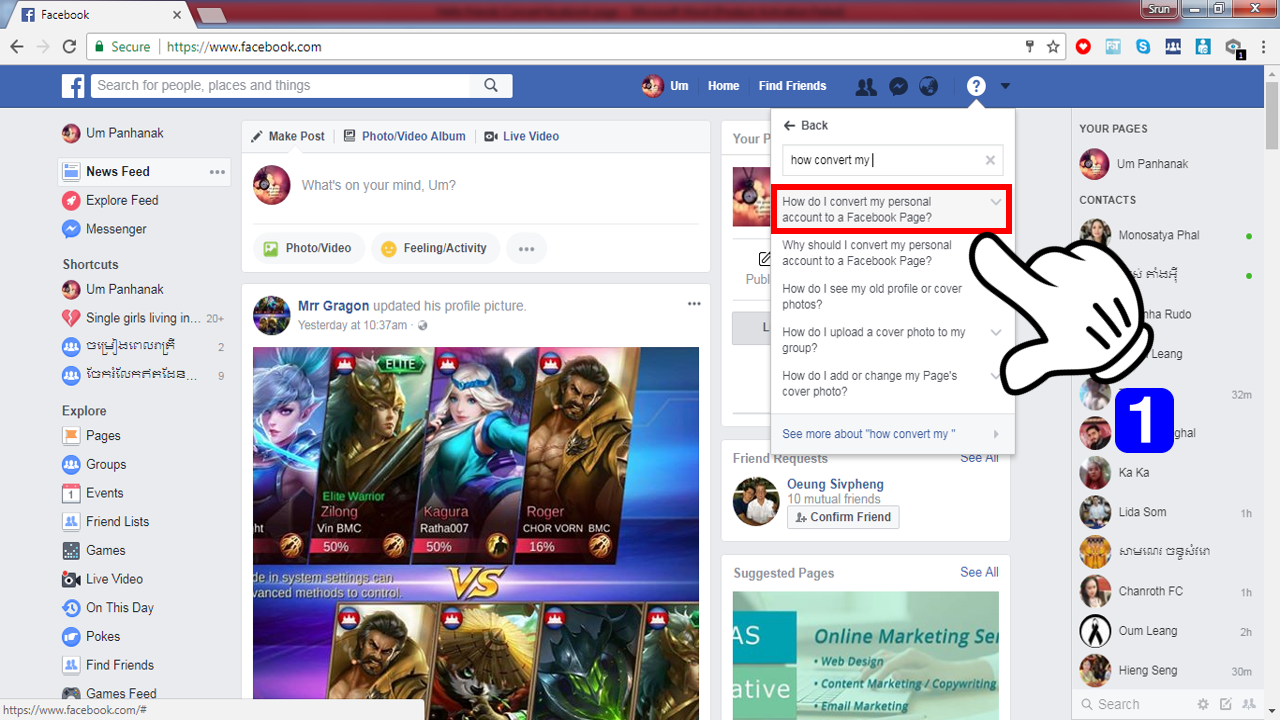Open Chrome's three-dot menu
This screenshot has height=720, width=1280.
[x=1264, y=47]
